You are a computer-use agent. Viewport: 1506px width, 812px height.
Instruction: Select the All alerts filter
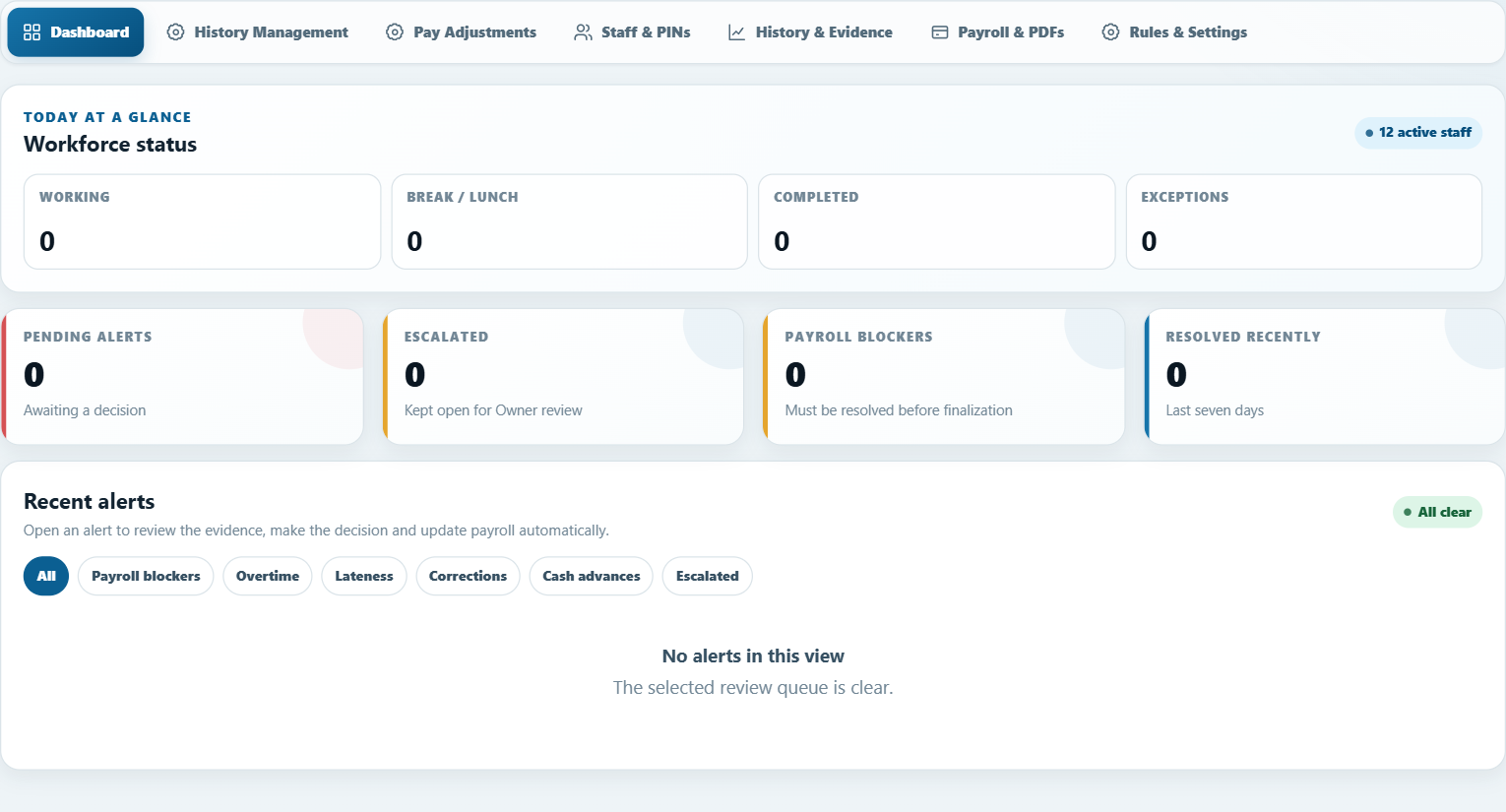pos(46,576)
